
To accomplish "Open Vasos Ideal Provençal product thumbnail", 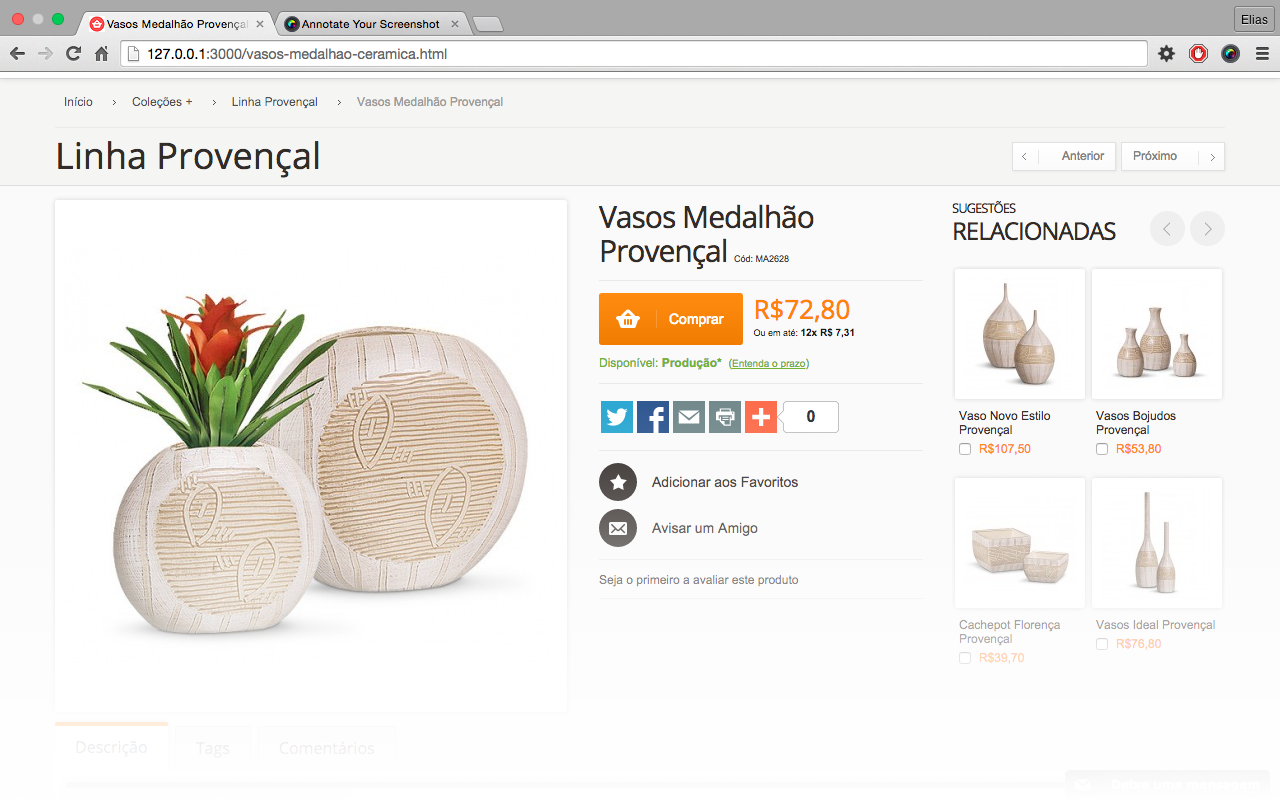I will tap(1157, 543).
